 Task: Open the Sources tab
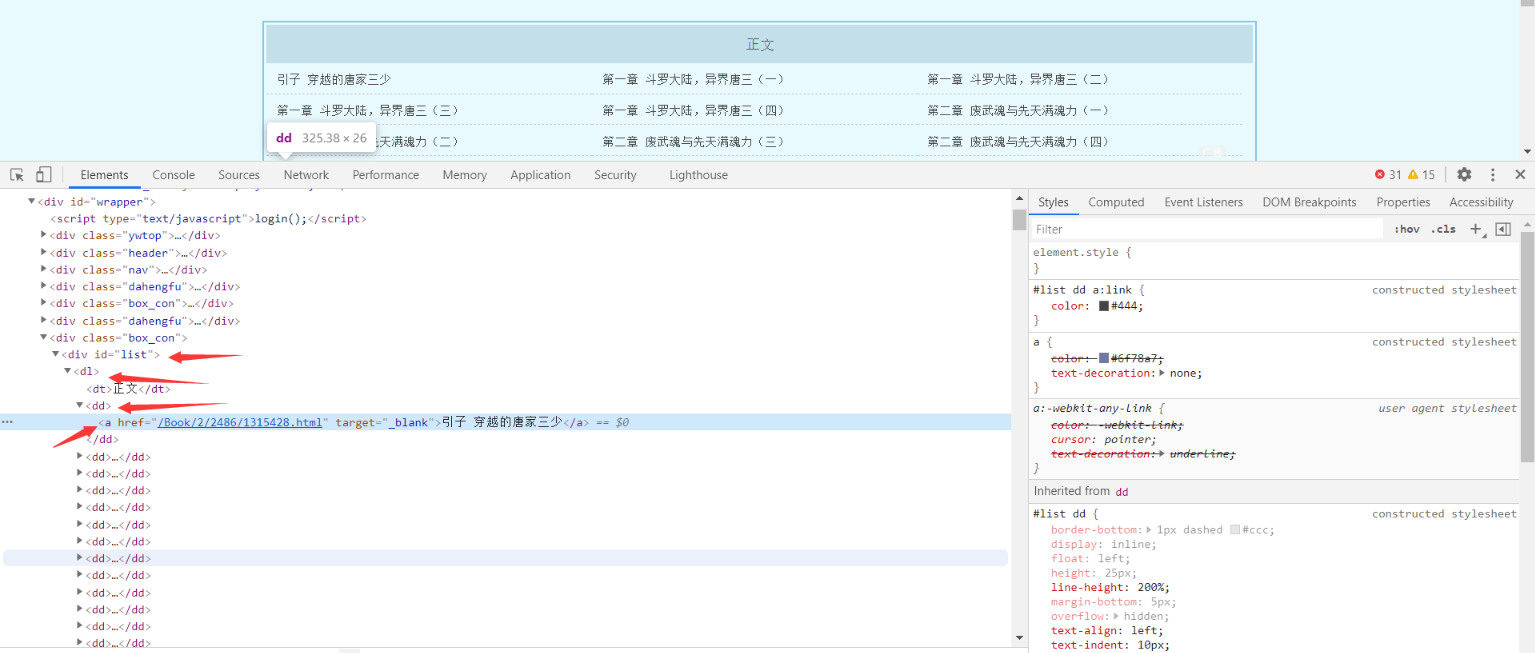[239, 175]
